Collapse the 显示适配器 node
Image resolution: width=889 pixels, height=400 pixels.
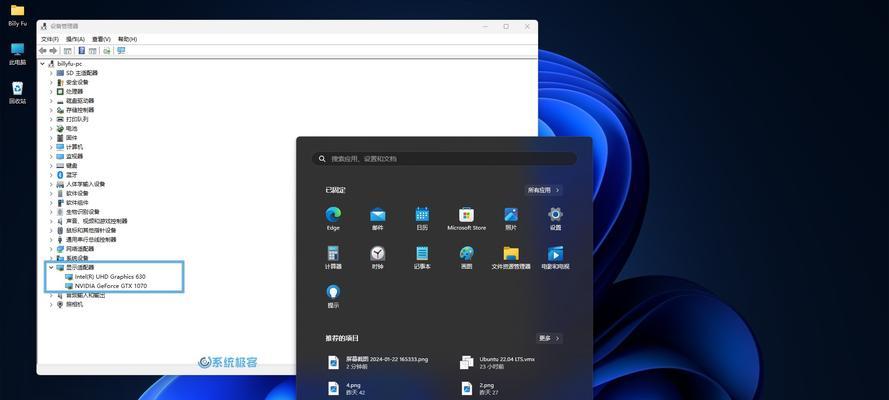(x=51, y=267)
